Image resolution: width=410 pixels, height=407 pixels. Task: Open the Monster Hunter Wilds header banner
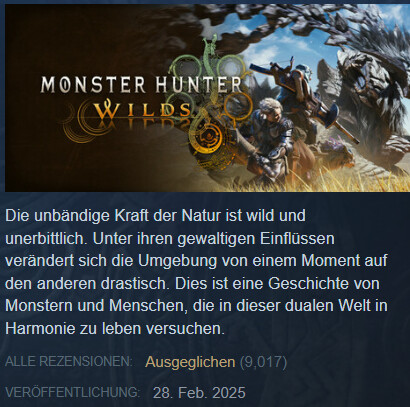click(207, 98)
